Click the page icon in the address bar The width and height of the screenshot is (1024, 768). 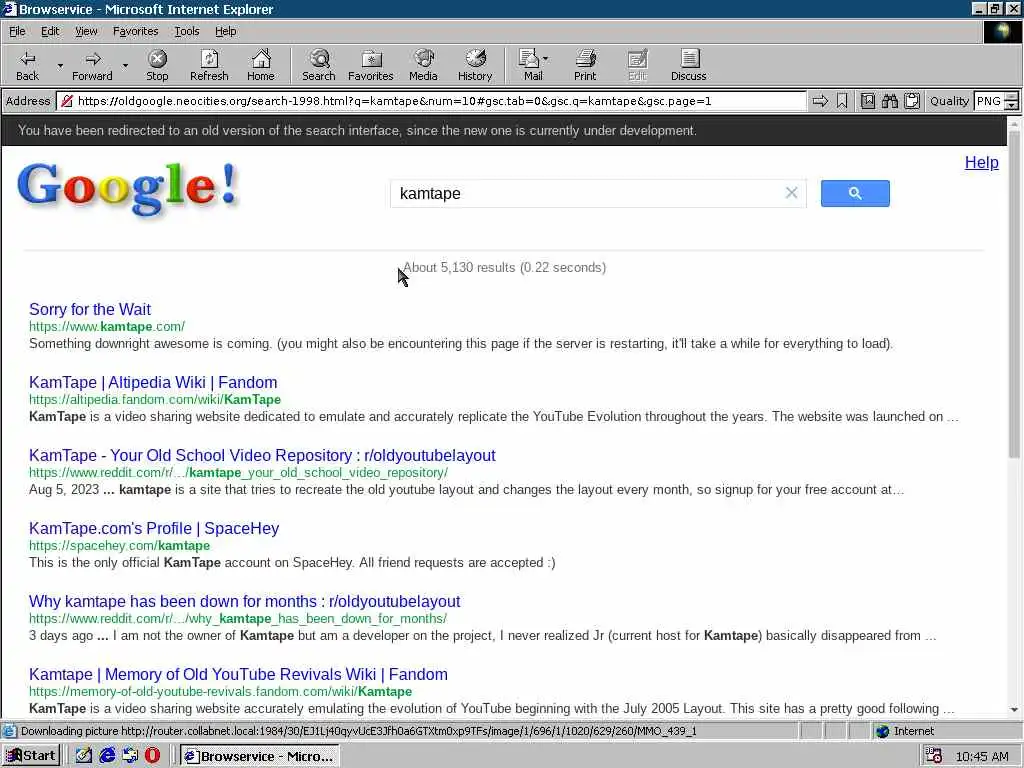pyautogui.click(x=66, y=101)
